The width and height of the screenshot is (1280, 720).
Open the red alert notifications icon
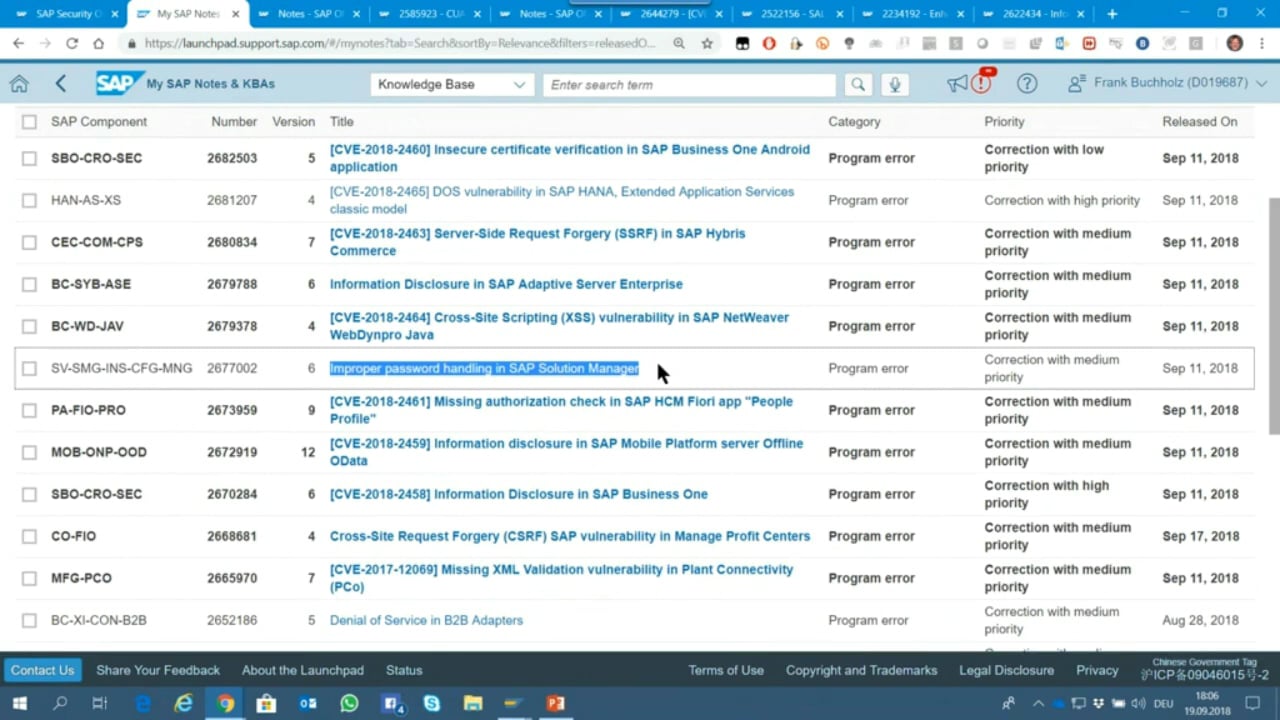click(x=982, y=82)
